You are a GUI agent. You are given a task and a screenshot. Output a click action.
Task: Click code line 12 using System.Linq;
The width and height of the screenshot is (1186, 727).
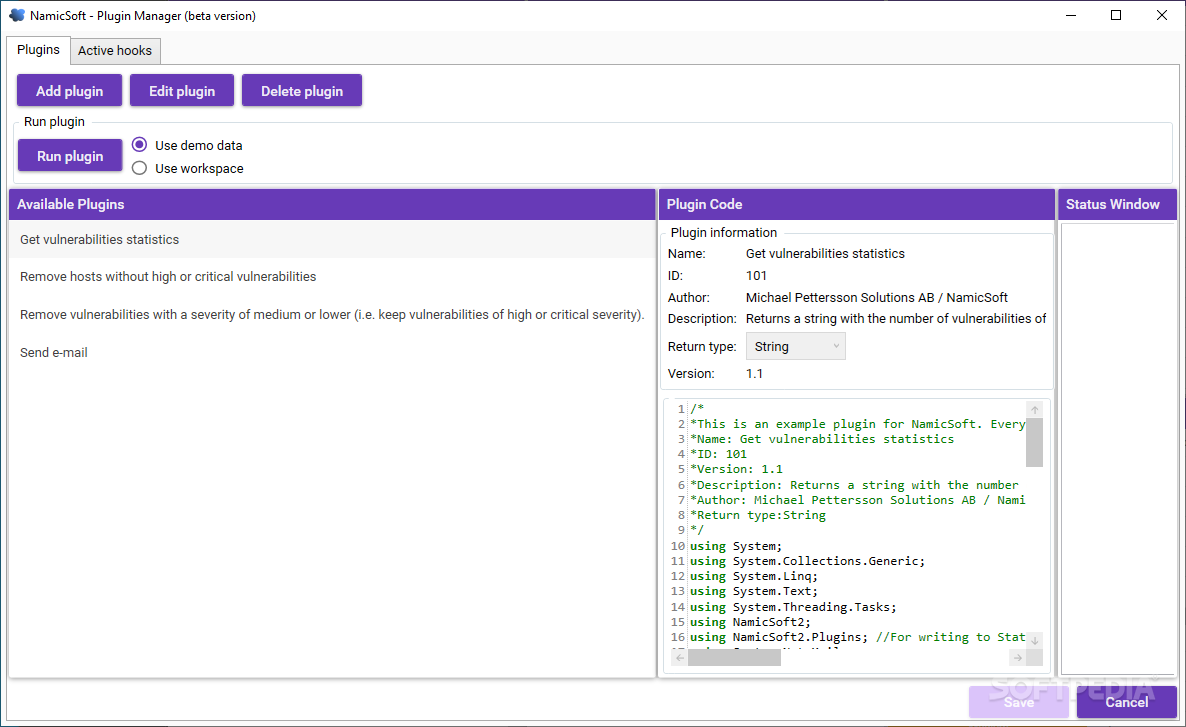coord(753,576)
